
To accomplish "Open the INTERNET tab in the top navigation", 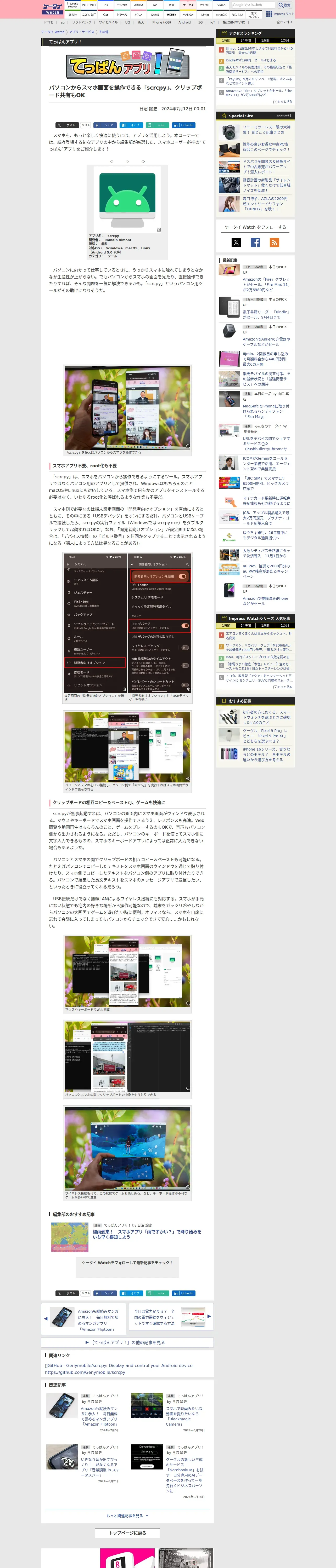I will click(89, 5).
